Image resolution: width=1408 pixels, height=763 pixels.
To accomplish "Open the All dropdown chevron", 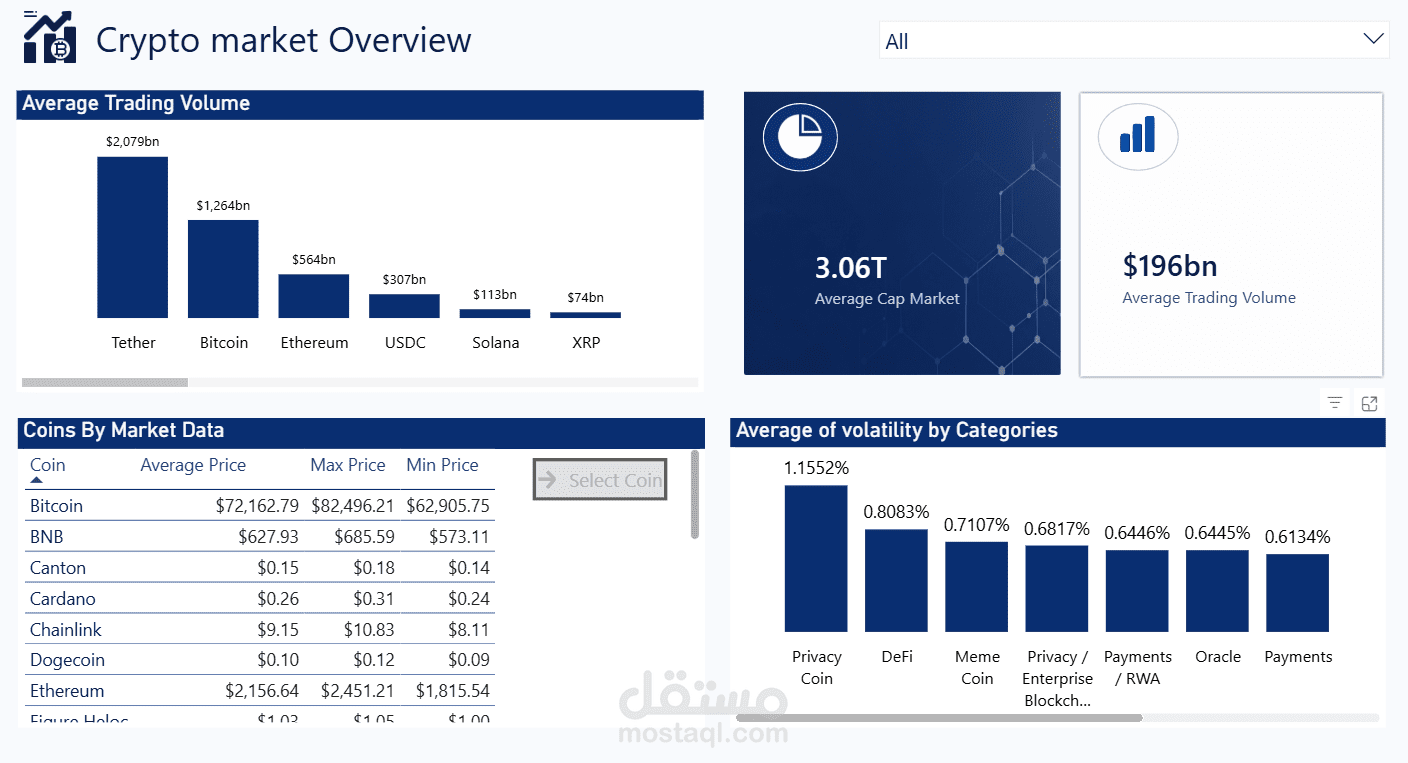I will (x=1374, y=39).
